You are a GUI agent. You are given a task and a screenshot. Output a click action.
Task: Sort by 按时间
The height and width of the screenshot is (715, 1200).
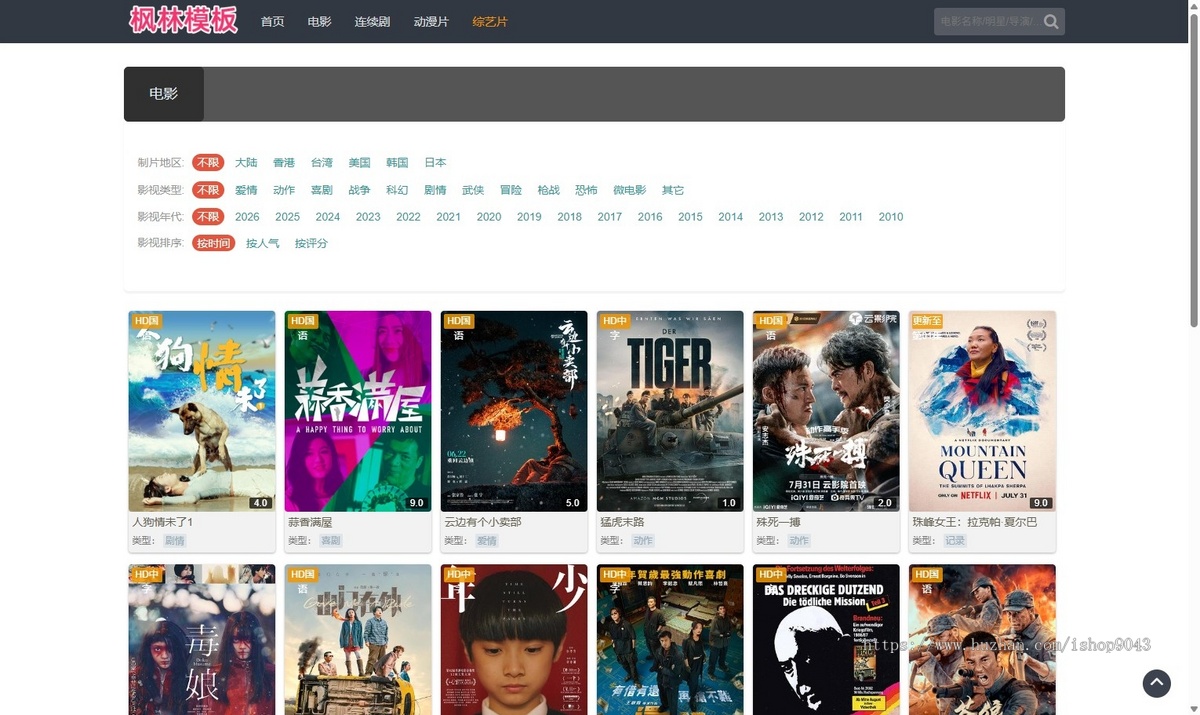pos(213,244)
